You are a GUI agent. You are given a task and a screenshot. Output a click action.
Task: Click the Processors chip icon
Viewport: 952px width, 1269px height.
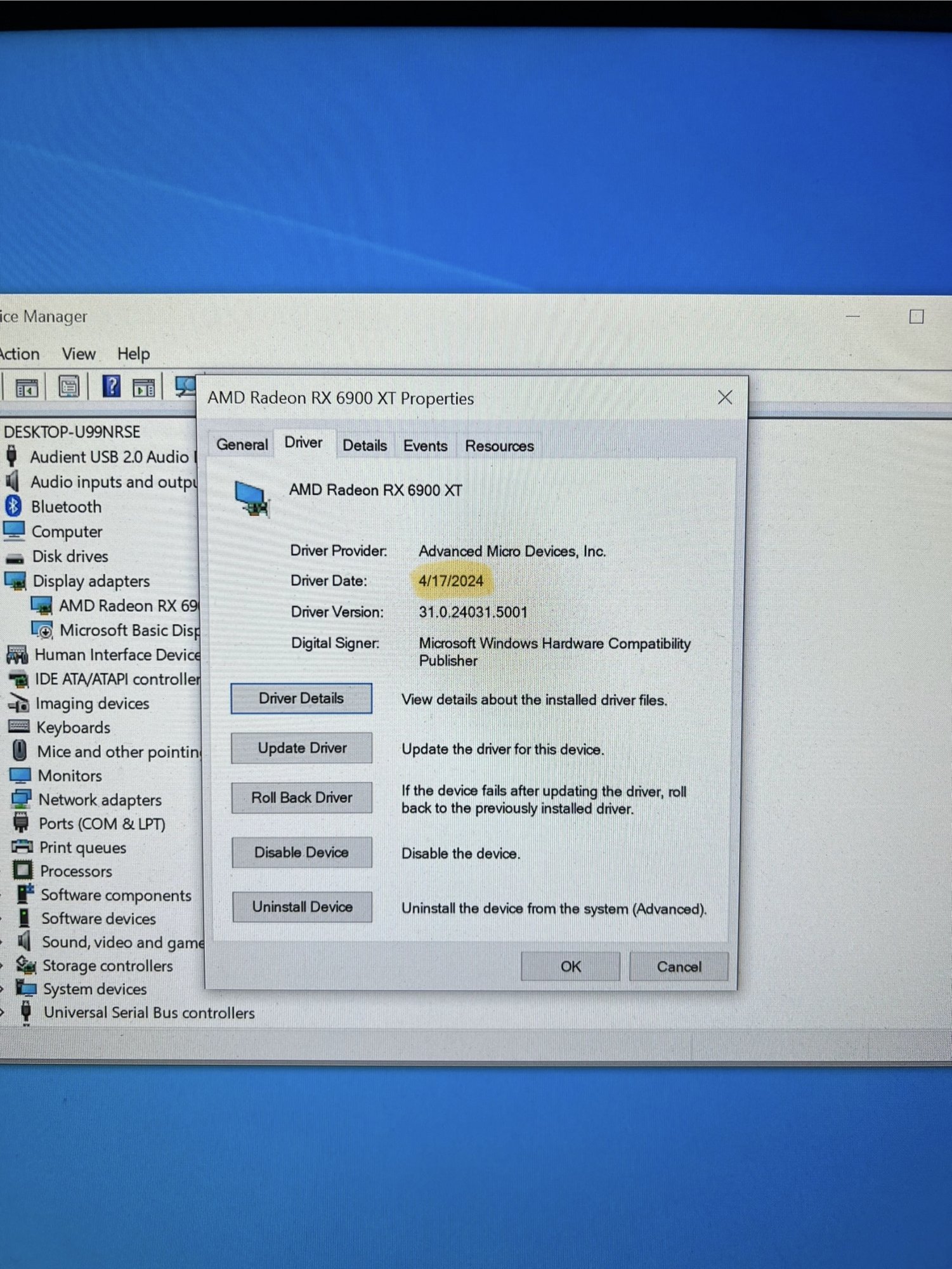pos(23,870)
